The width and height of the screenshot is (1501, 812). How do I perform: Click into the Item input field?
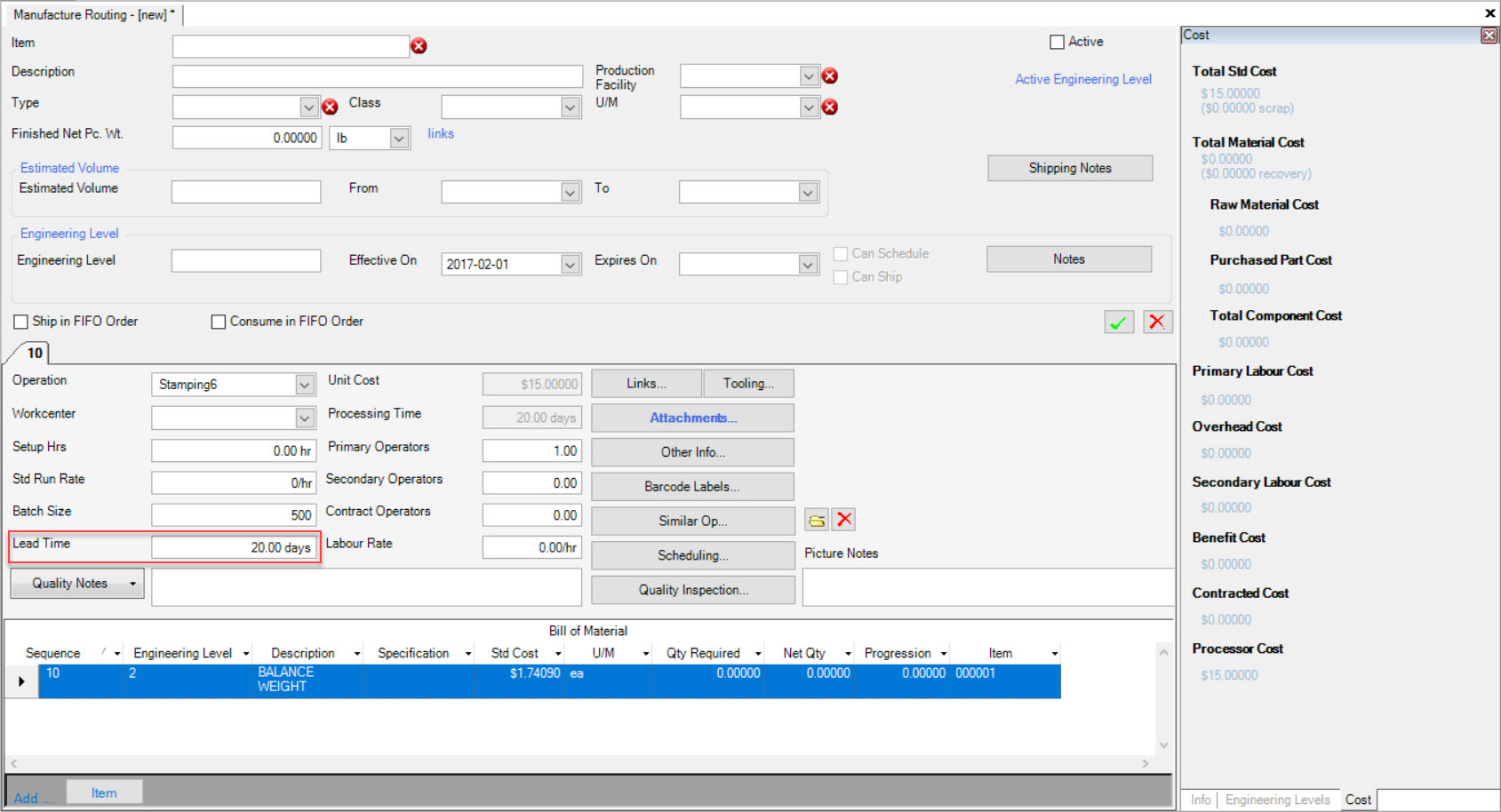tap(291, 46)
